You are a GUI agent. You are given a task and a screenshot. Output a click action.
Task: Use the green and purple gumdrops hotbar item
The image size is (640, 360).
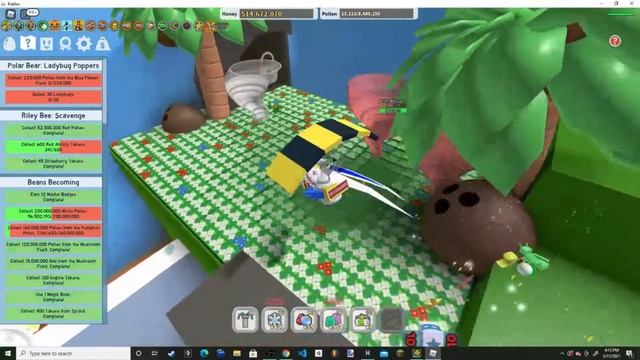point(333,320)
